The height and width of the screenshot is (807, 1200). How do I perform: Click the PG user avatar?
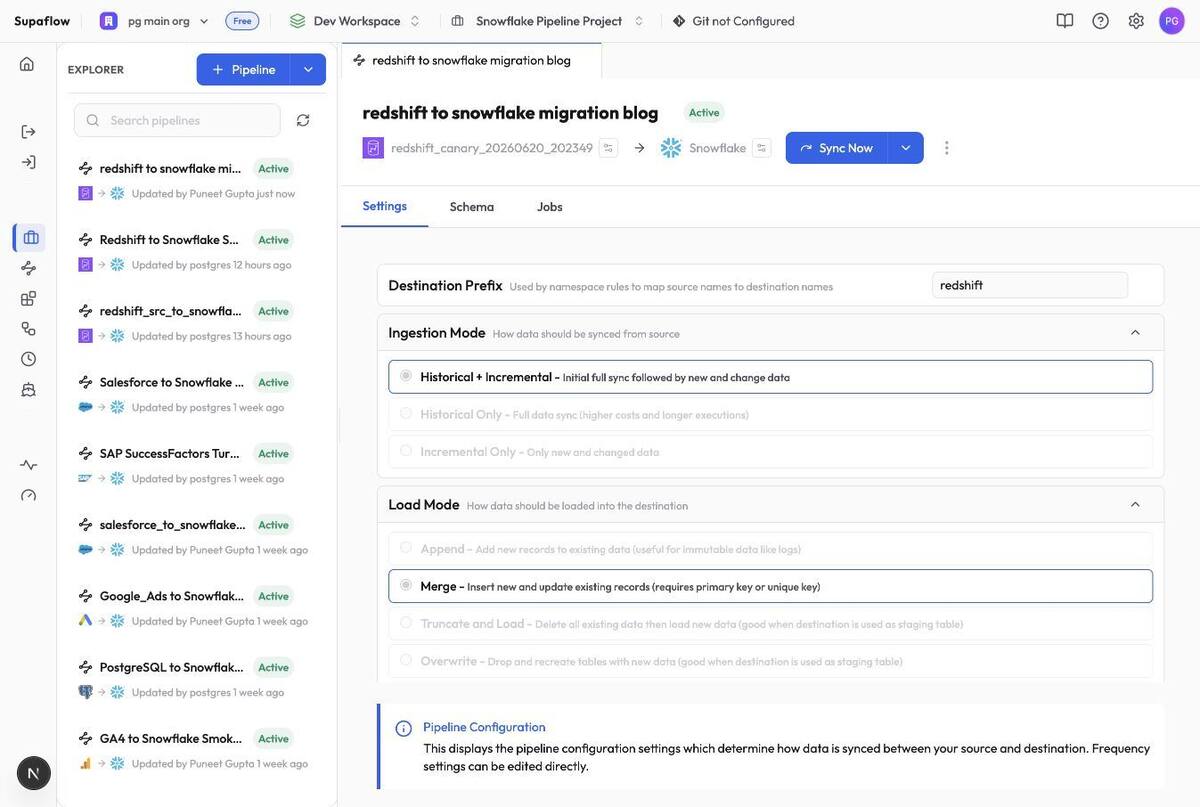pos(1172,21)
